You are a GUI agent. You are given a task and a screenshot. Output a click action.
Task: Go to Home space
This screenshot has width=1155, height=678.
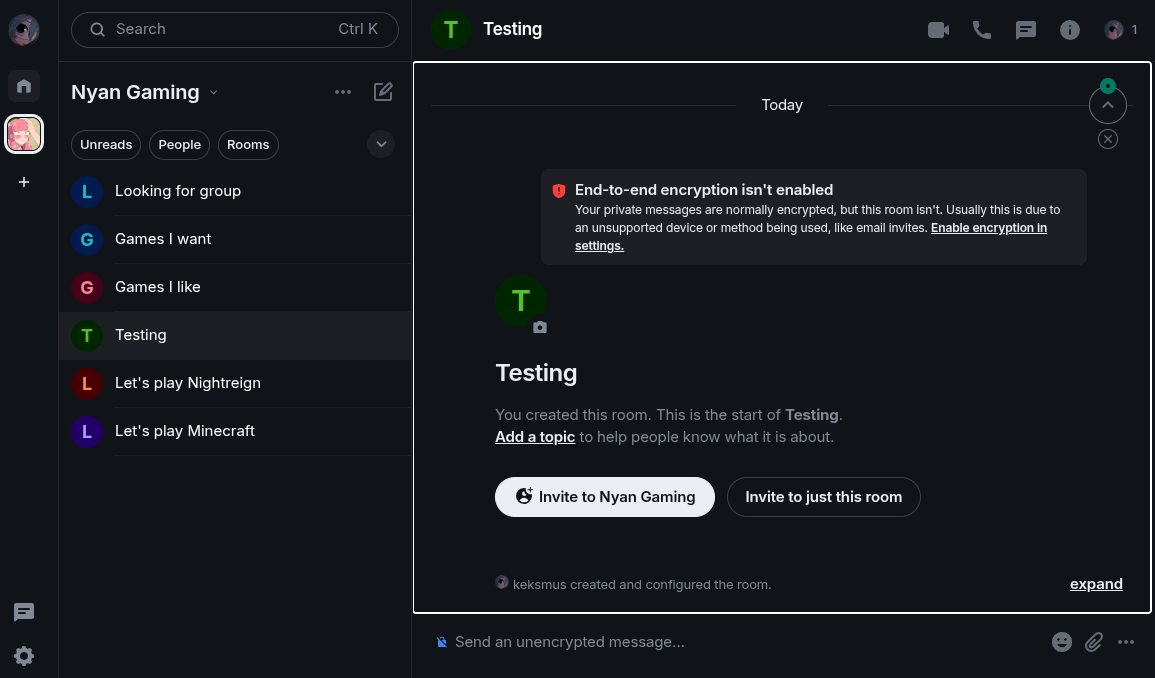(x=24, y=86)
